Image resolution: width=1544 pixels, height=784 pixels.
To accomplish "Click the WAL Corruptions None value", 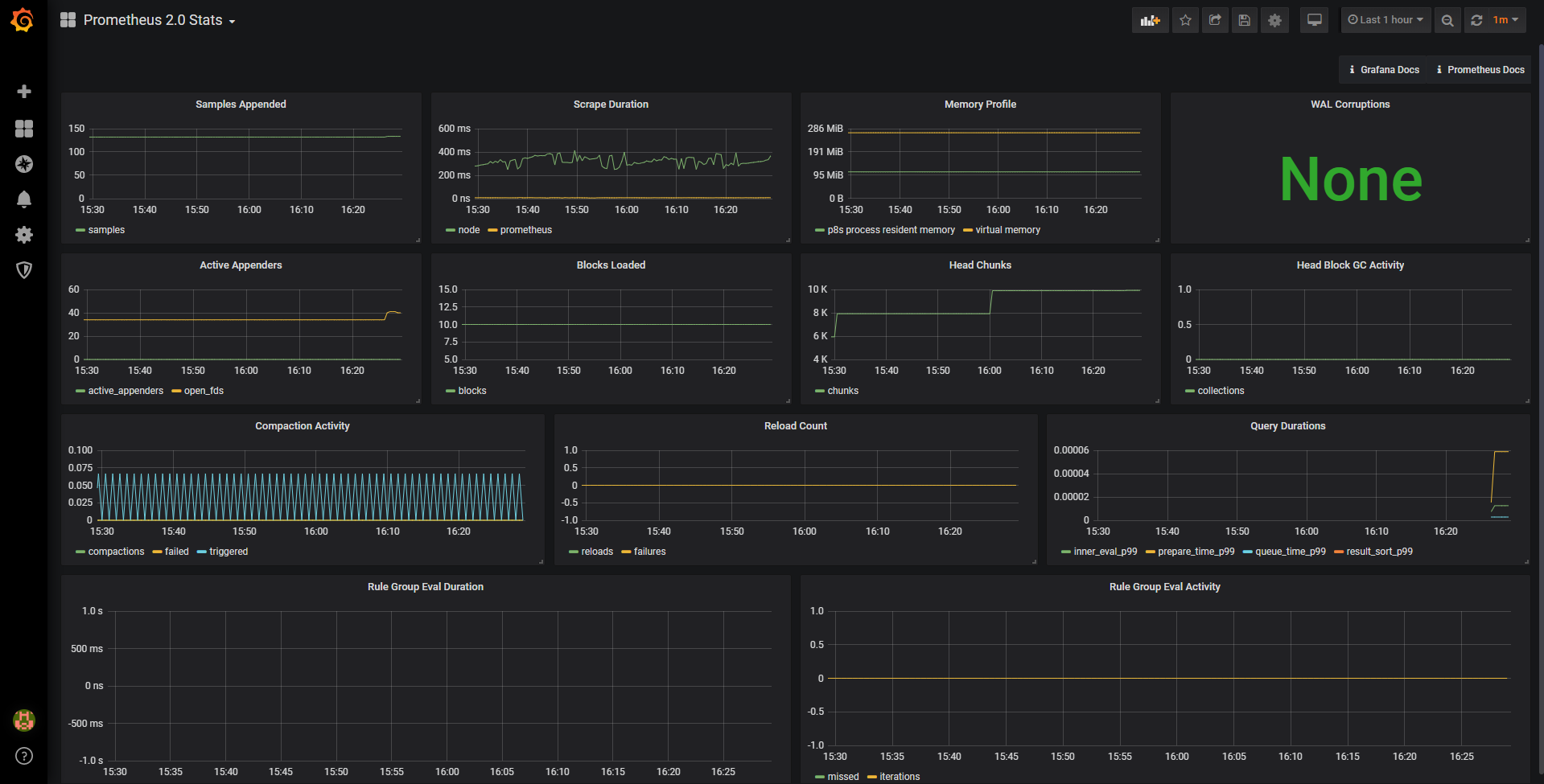I will pyautogui.click(x=1351, y=179).
